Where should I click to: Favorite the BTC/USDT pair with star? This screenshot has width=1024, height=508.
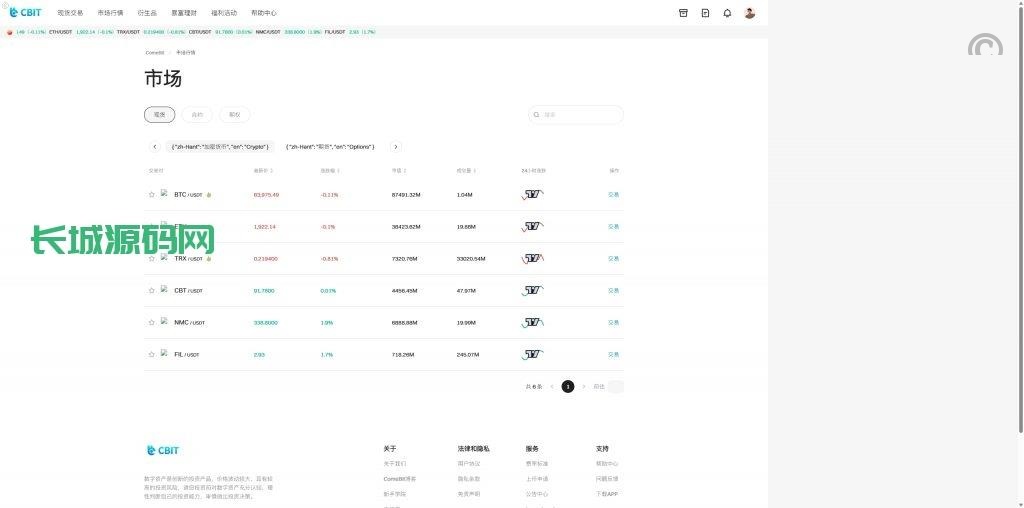coord(152,195)
